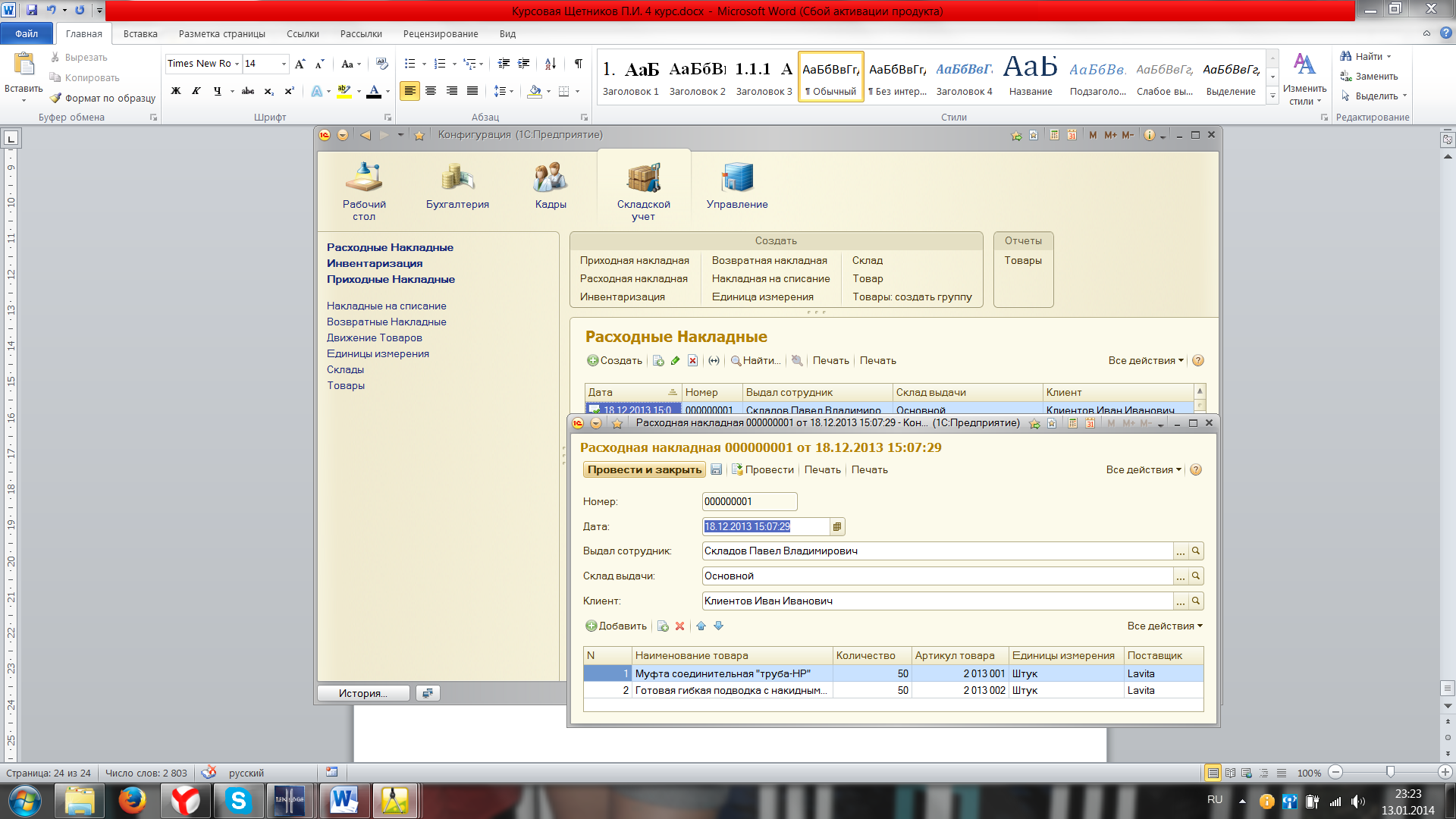Open the font name dropdown
Viewport: 1456px width, 819px height.
coord(237,64)
